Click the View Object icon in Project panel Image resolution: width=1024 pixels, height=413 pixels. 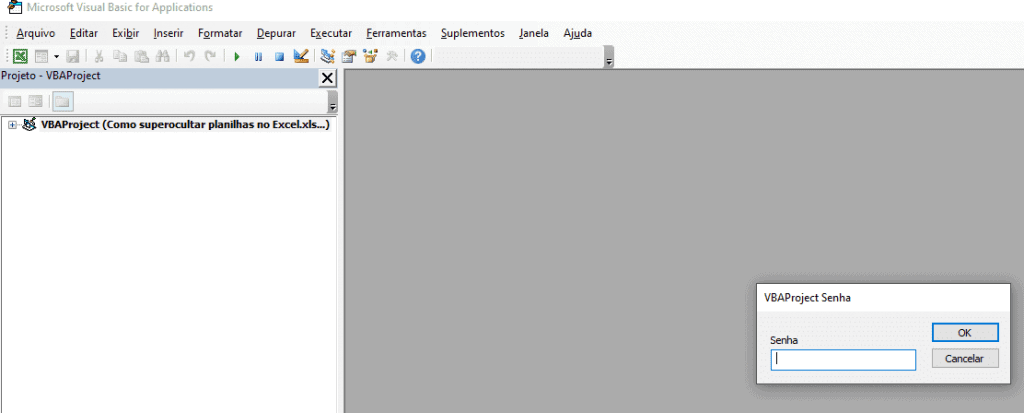[x=35, y=101]
